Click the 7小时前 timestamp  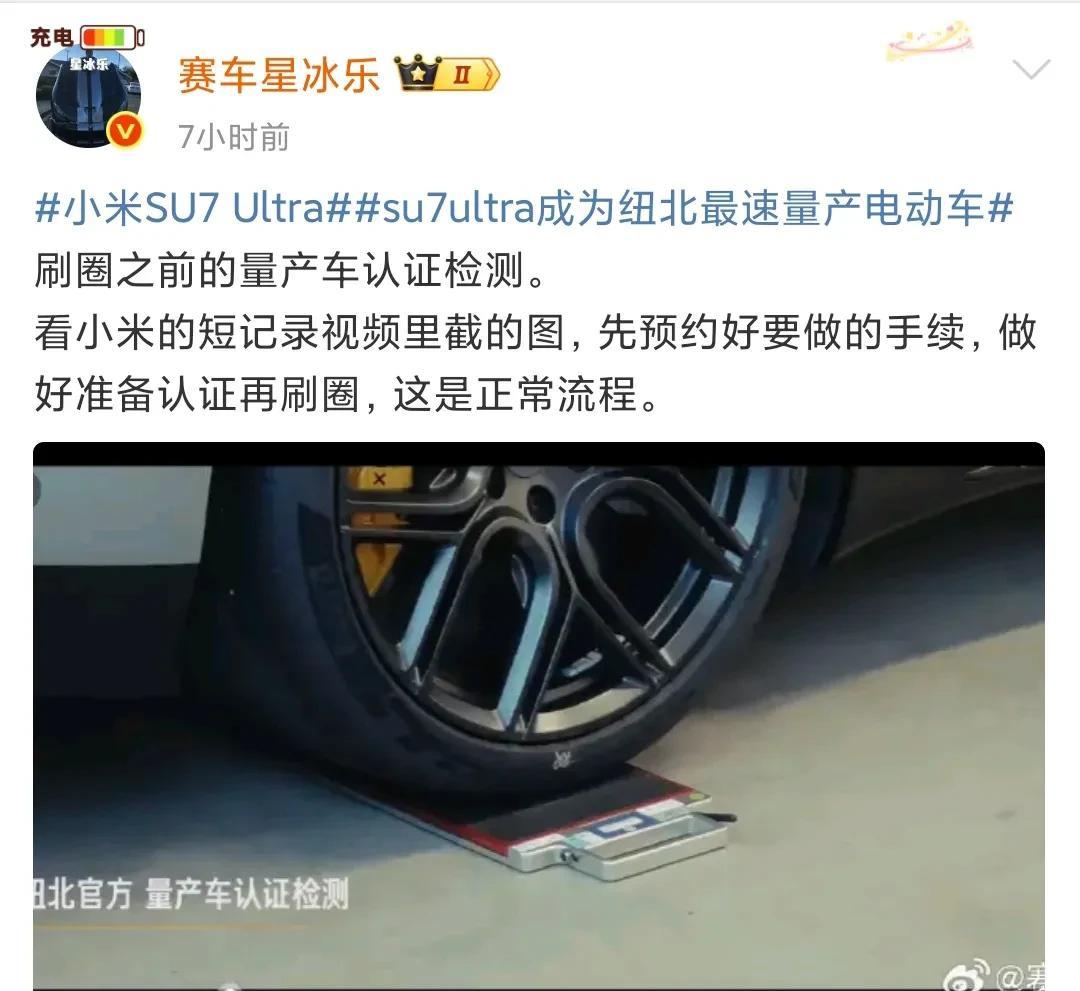pos(233,137)
